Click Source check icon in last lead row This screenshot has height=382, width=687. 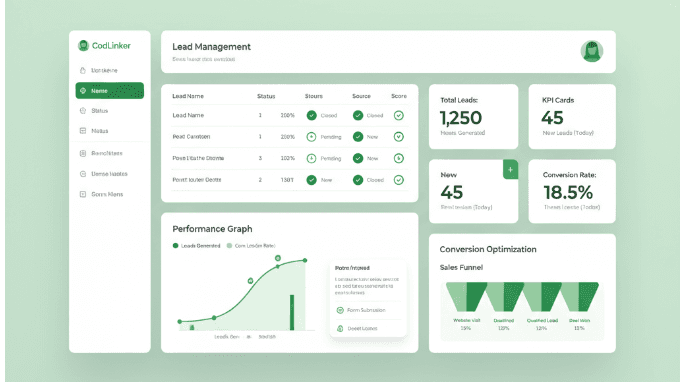pyautogui.click(x=358, y=180)
